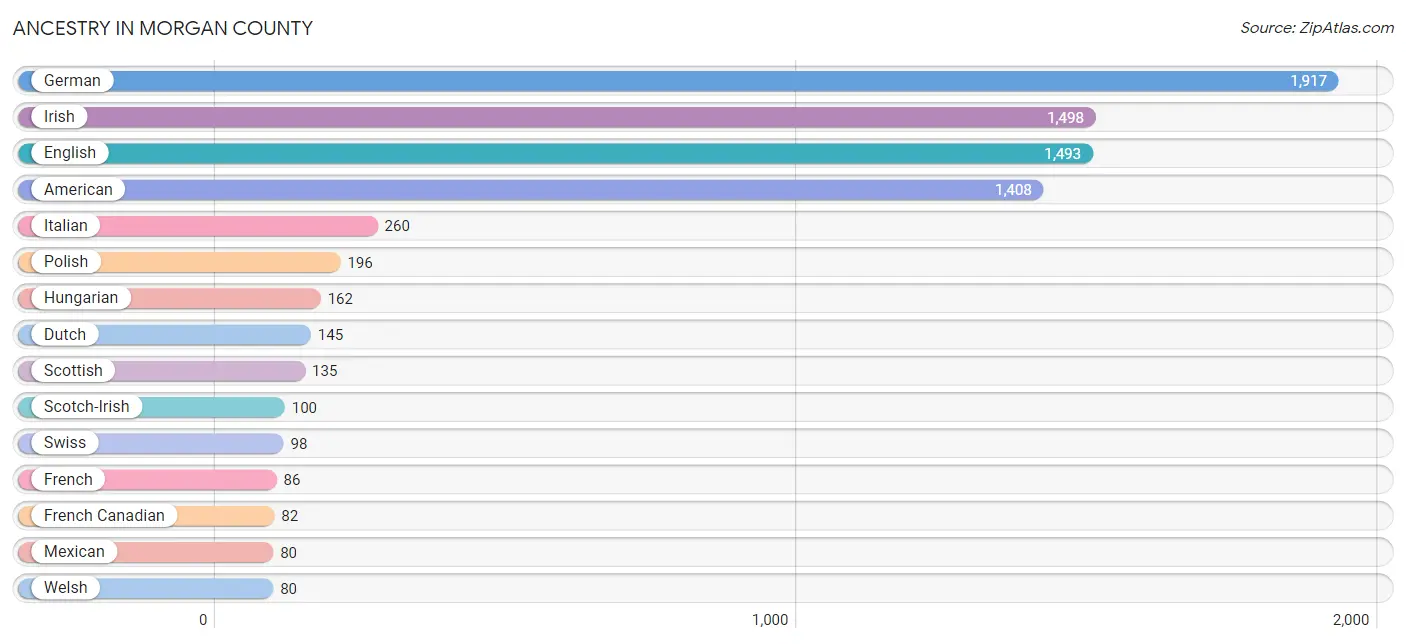Viewport: 1406px width, 644px height.
Task: Click the Scotch-Irish value 100
Action: pos(304,408)
